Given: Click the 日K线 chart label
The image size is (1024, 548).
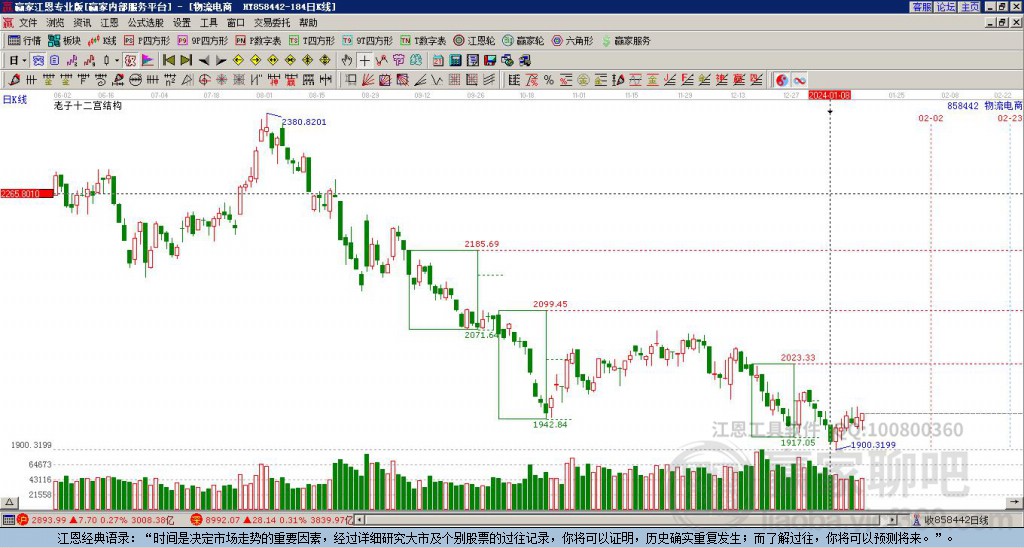Looking at the screenshot, I should coord(14,99).
